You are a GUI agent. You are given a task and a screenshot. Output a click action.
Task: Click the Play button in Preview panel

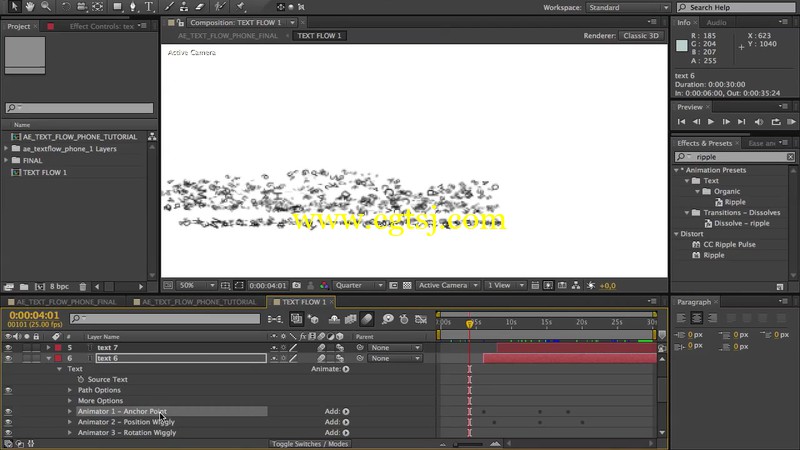click(711, 122)
